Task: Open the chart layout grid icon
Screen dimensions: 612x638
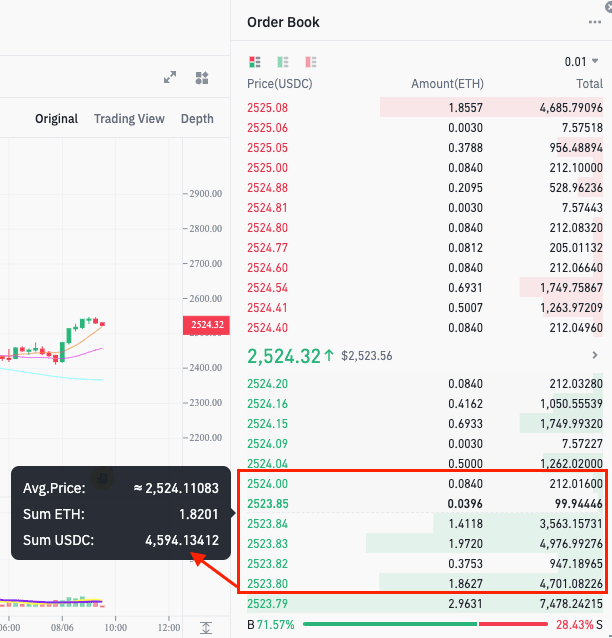Action: tap(202, 78)
